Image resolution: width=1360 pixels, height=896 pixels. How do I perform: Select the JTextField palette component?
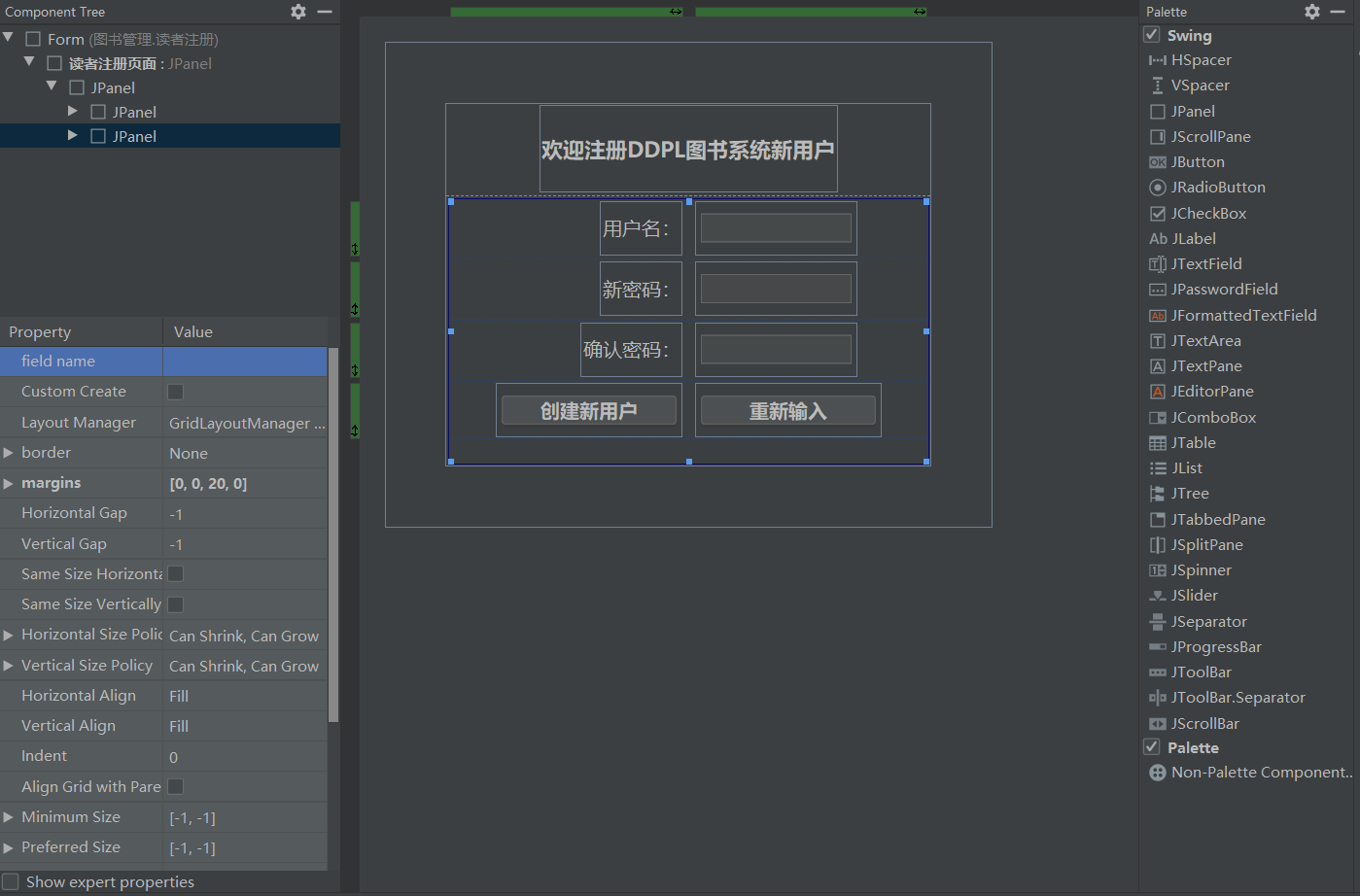click(1205, 263)
